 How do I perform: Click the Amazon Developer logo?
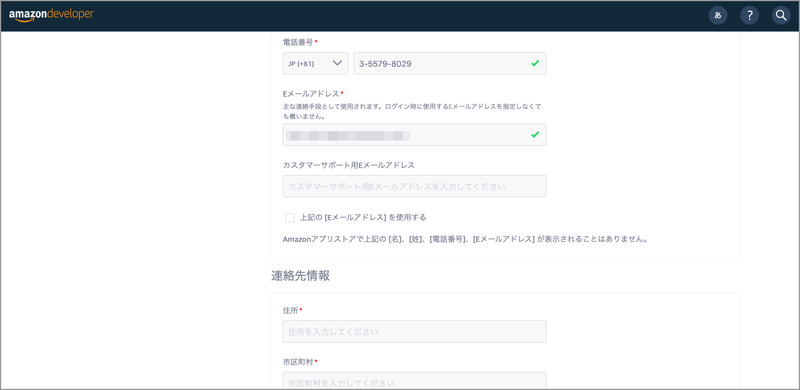51,15
